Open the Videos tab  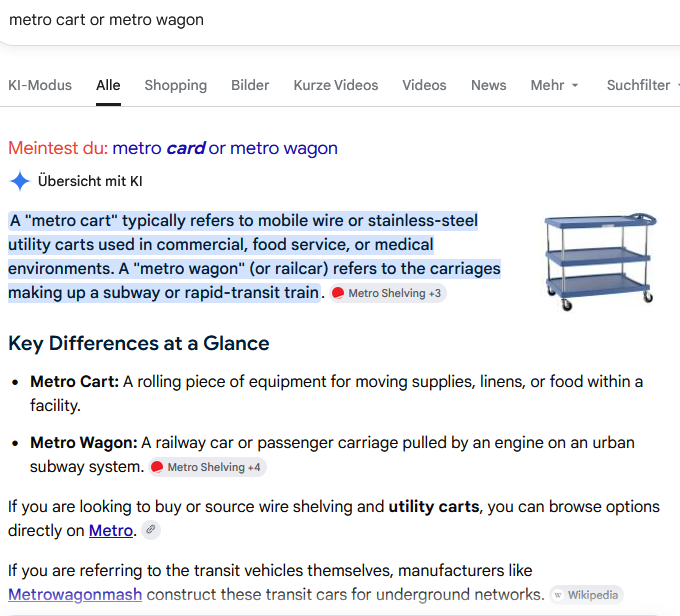(x=424, y=85)
